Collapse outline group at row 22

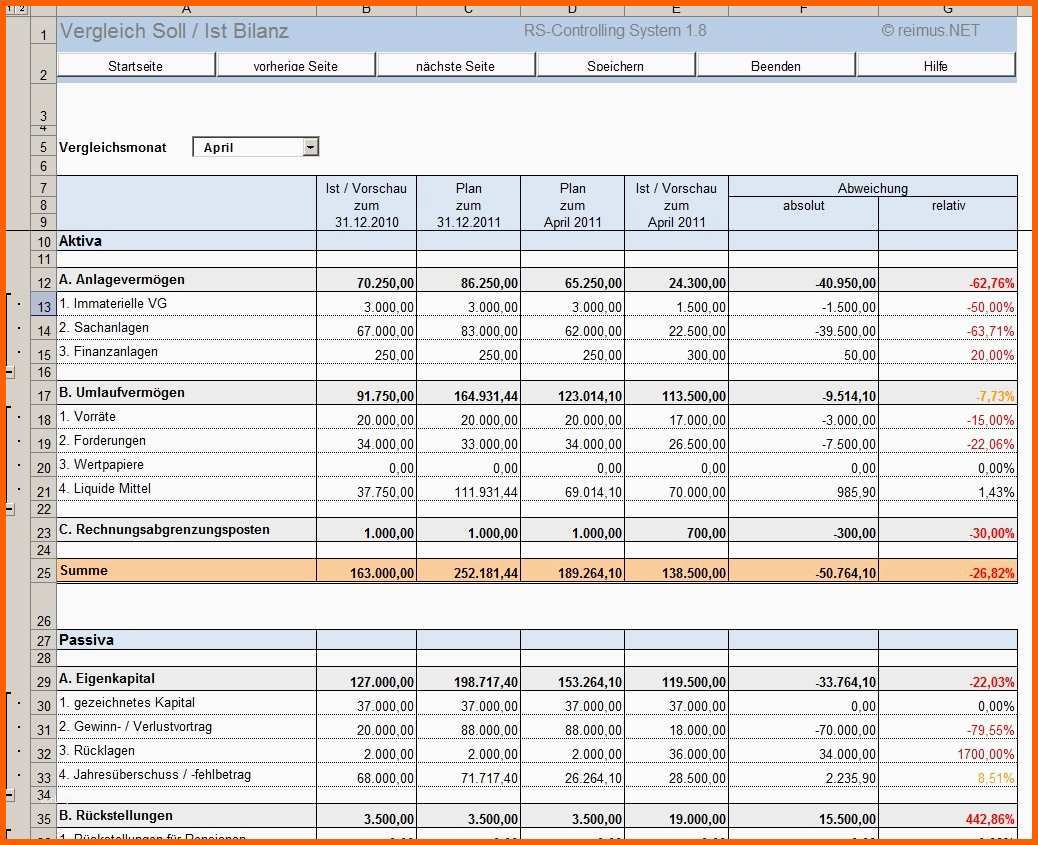coord(10,509)
